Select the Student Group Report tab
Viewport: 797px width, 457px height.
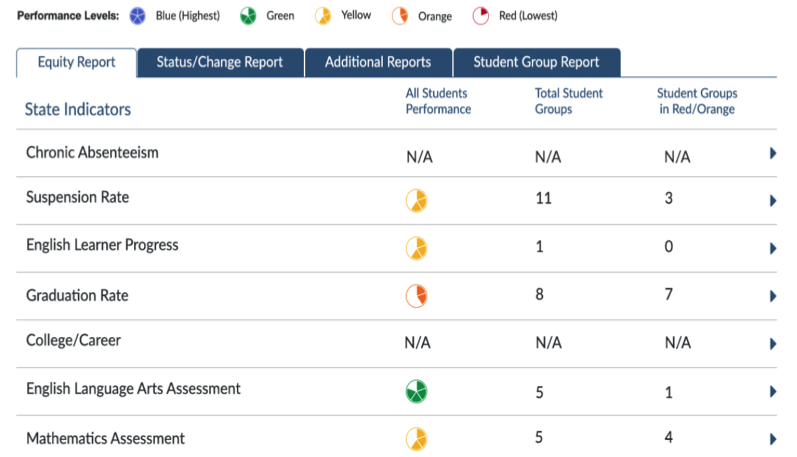(x=536, y=62)
